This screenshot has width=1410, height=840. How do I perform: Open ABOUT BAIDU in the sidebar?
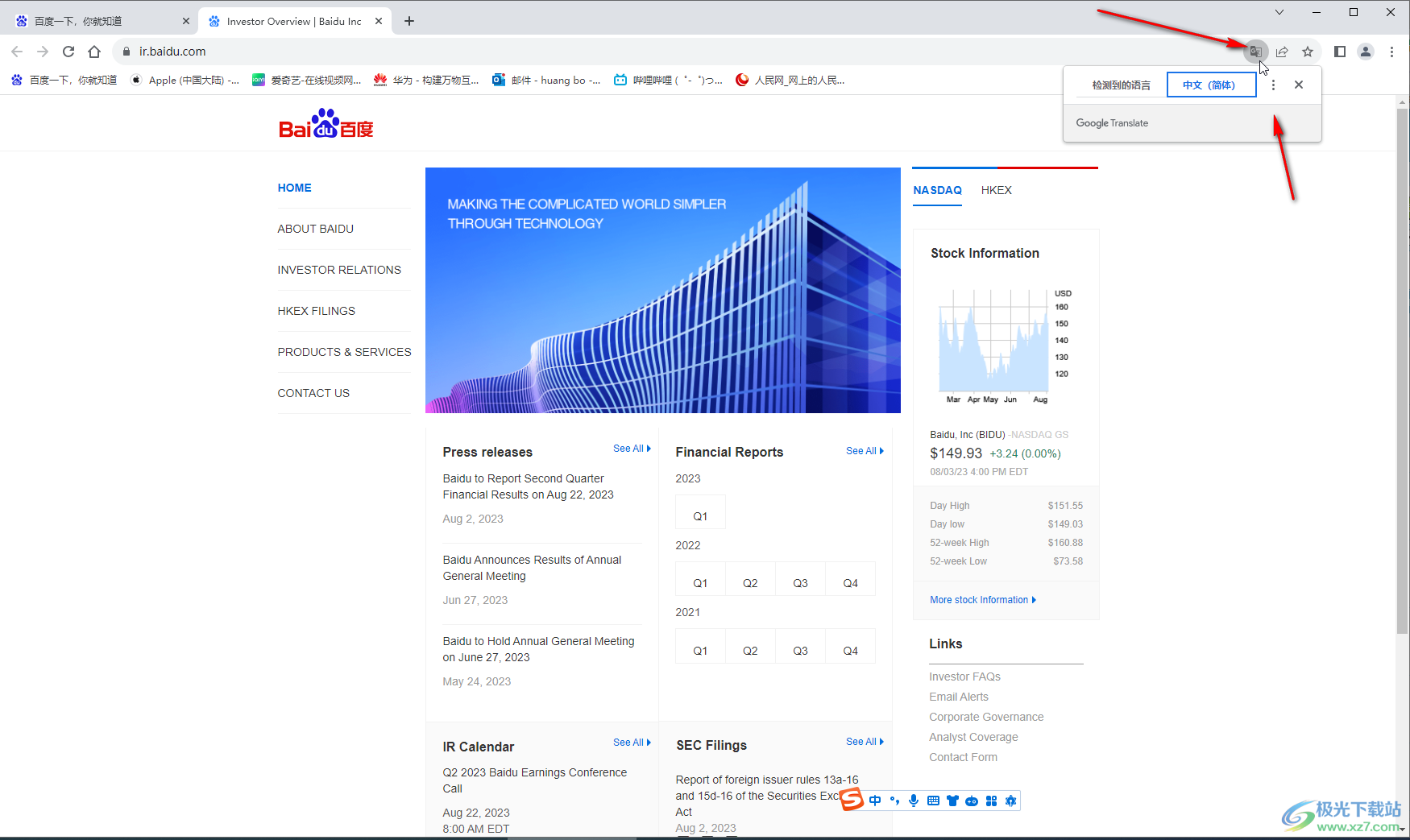pos(315,229)
